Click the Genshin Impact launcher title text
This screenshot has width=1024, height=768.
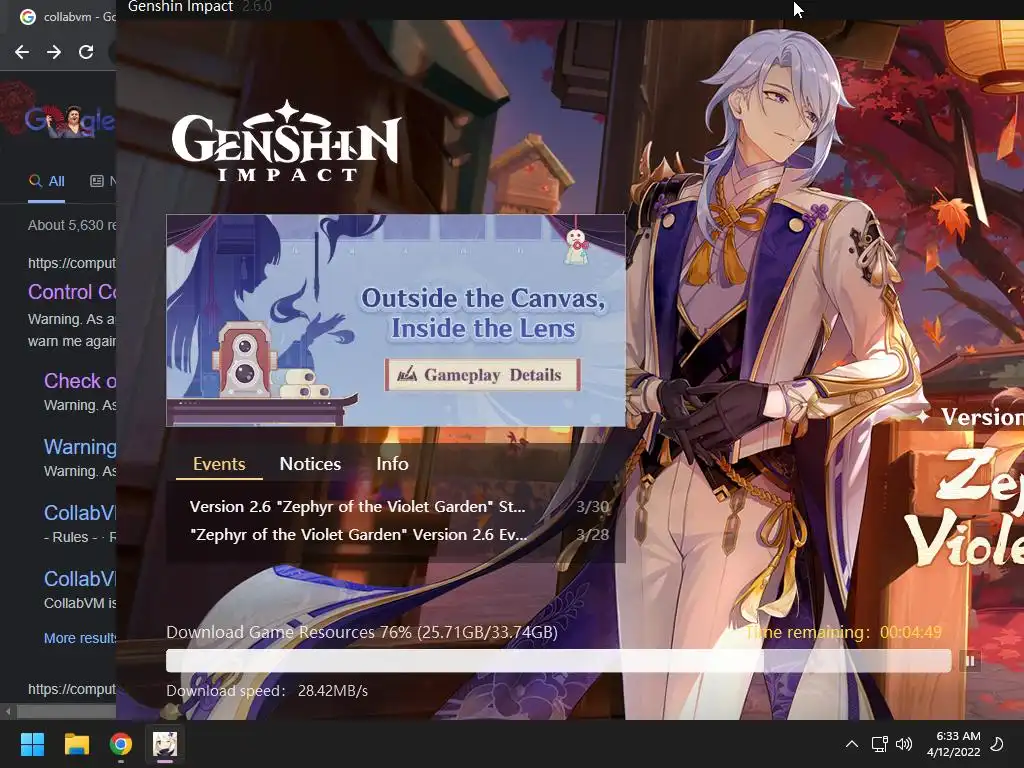(x=181, y=7)
